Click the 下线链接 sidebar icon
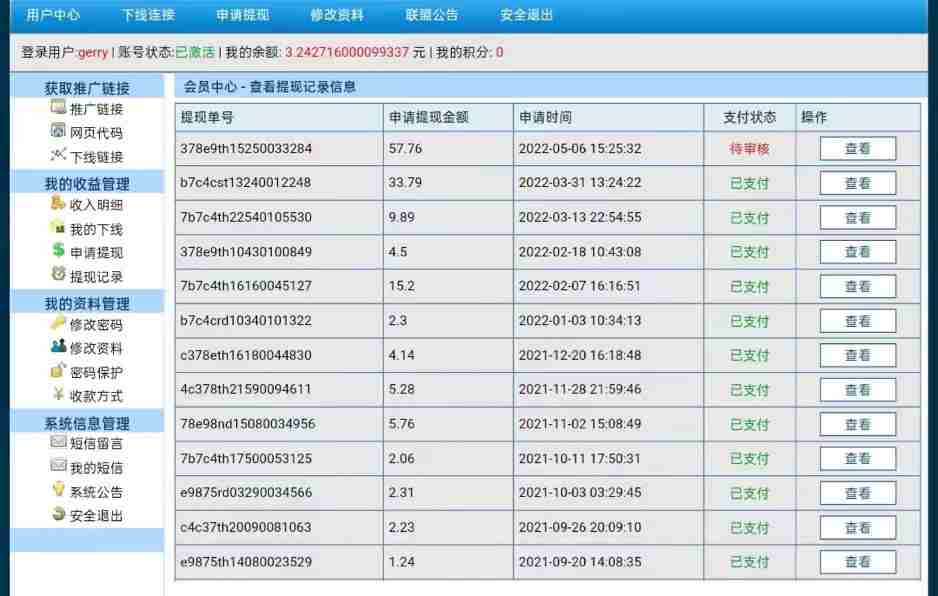Image resolution: width=938 pixels, height=596 pixels. pyautogui.click(x=58, y=155)
